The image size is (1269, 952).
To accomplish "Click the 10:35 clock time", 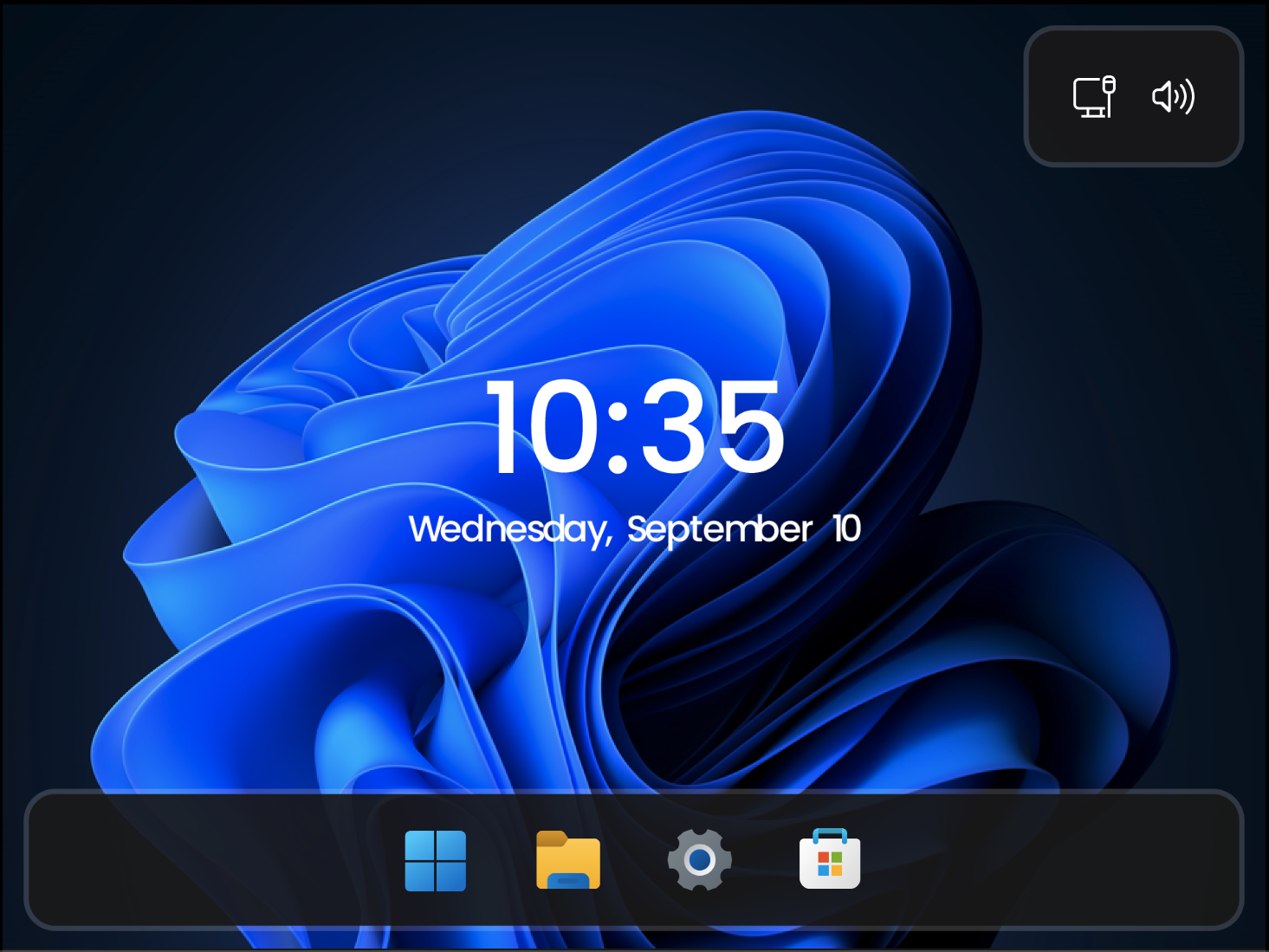I will [x=635, y=426].
